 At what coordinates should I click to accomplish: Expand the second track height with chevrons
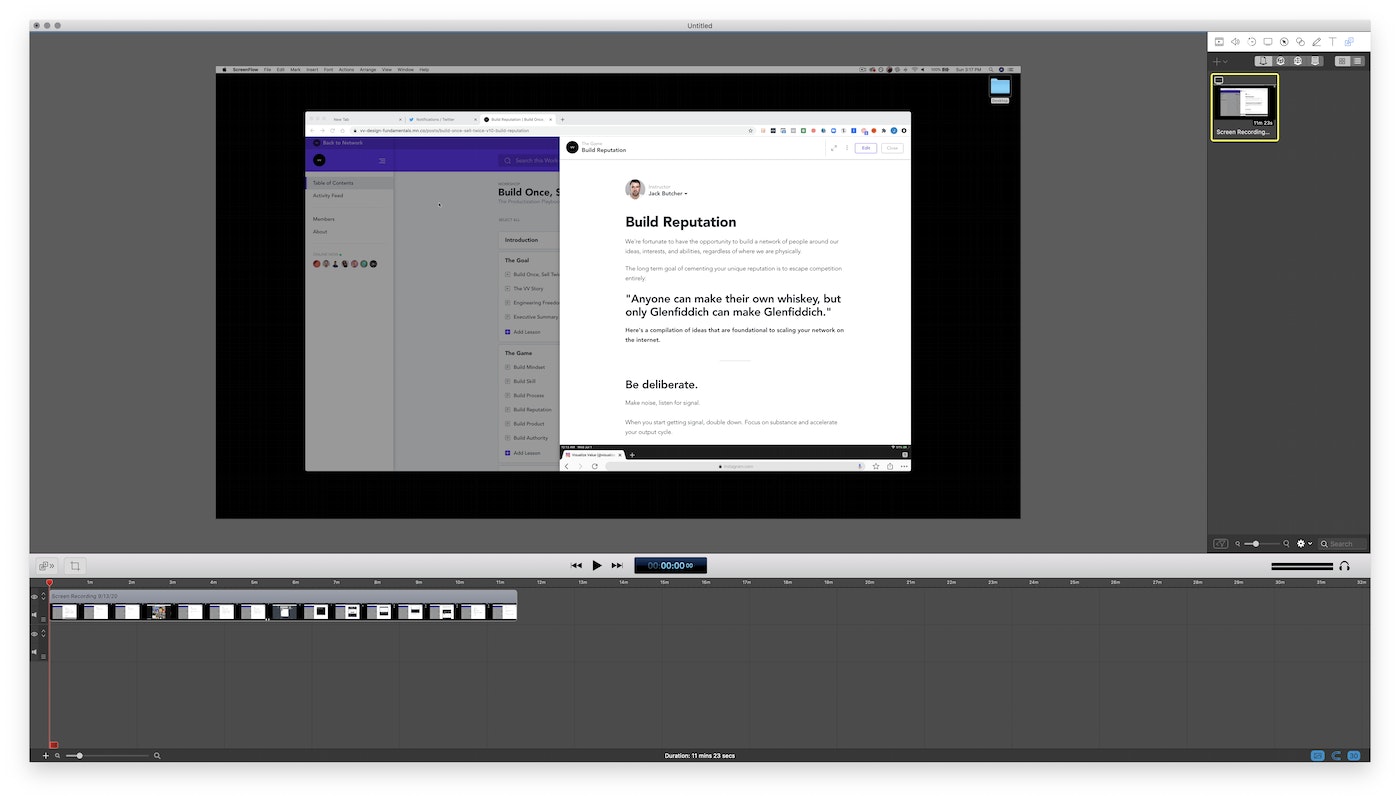pyautogui.click(x=43, y=634)
